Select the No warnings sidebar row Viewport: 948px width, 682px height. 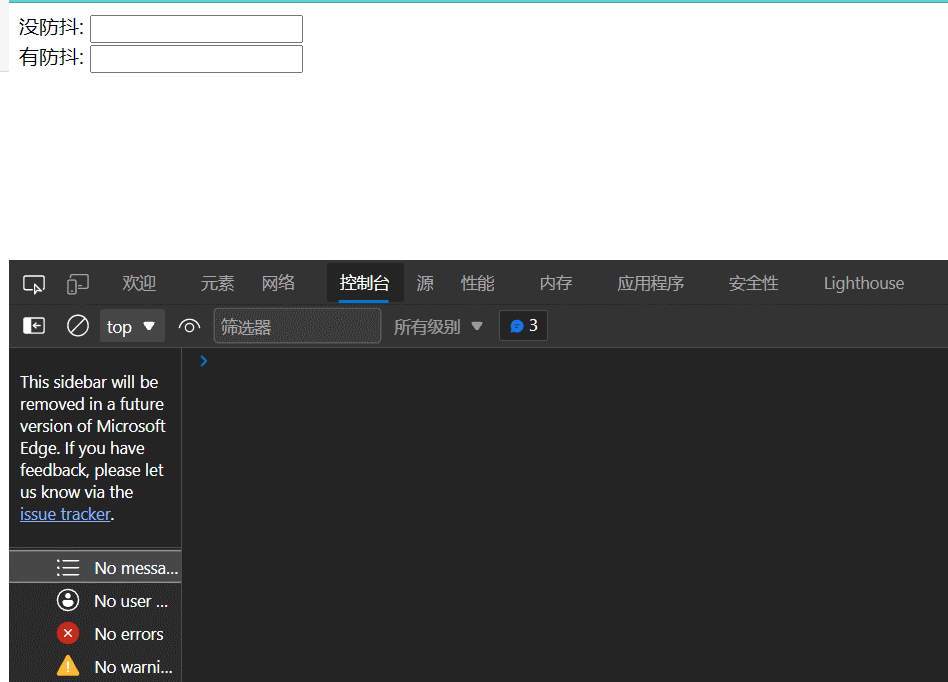[x=95, y=667]
